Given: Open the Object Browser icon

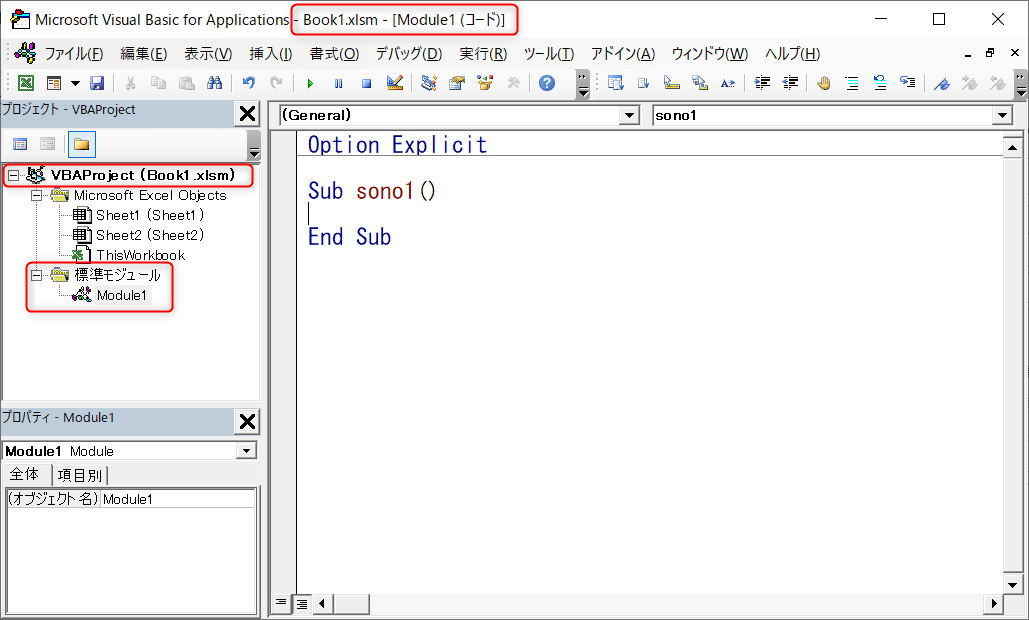Looking at the screenshot, I should coord(485,83).
